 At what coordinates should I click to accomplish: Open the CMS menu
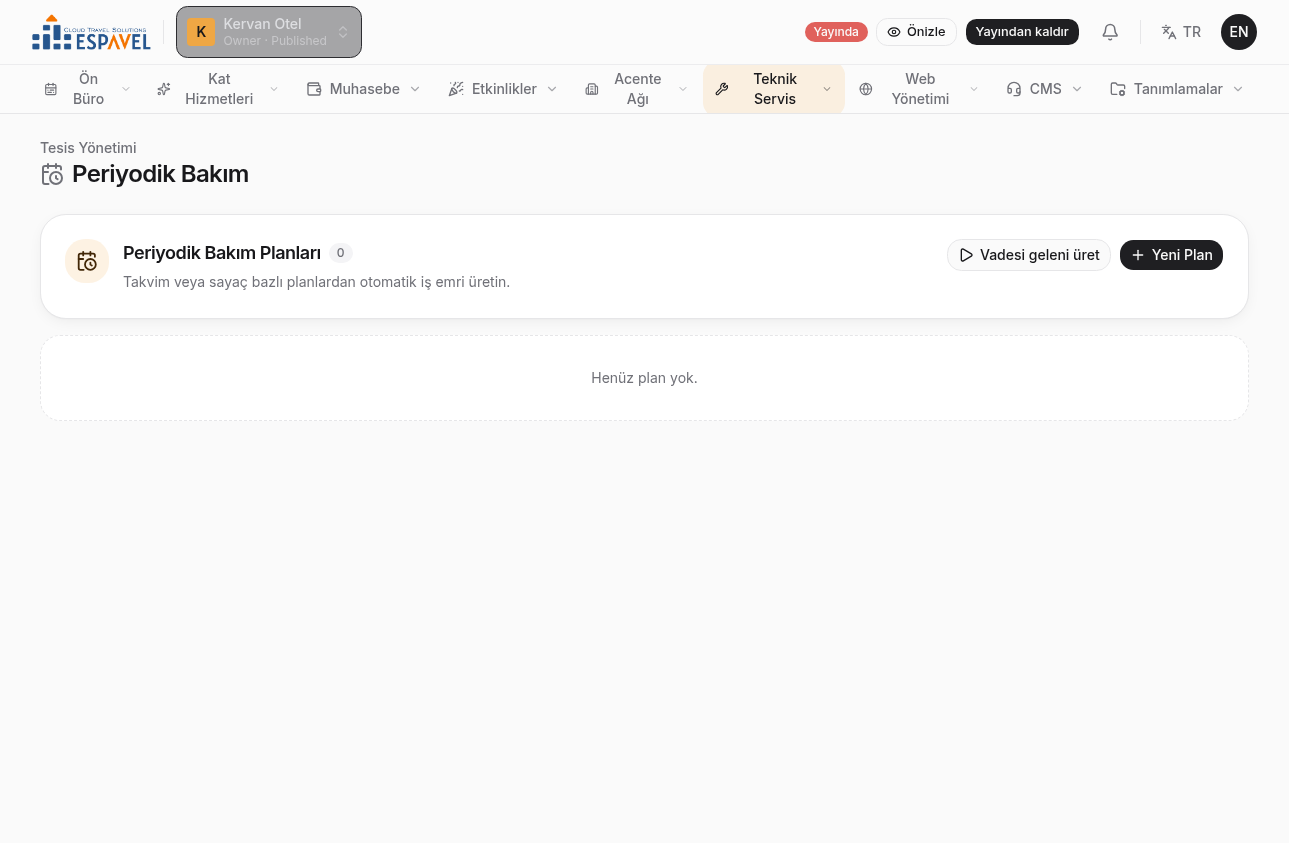(1044, 89)
